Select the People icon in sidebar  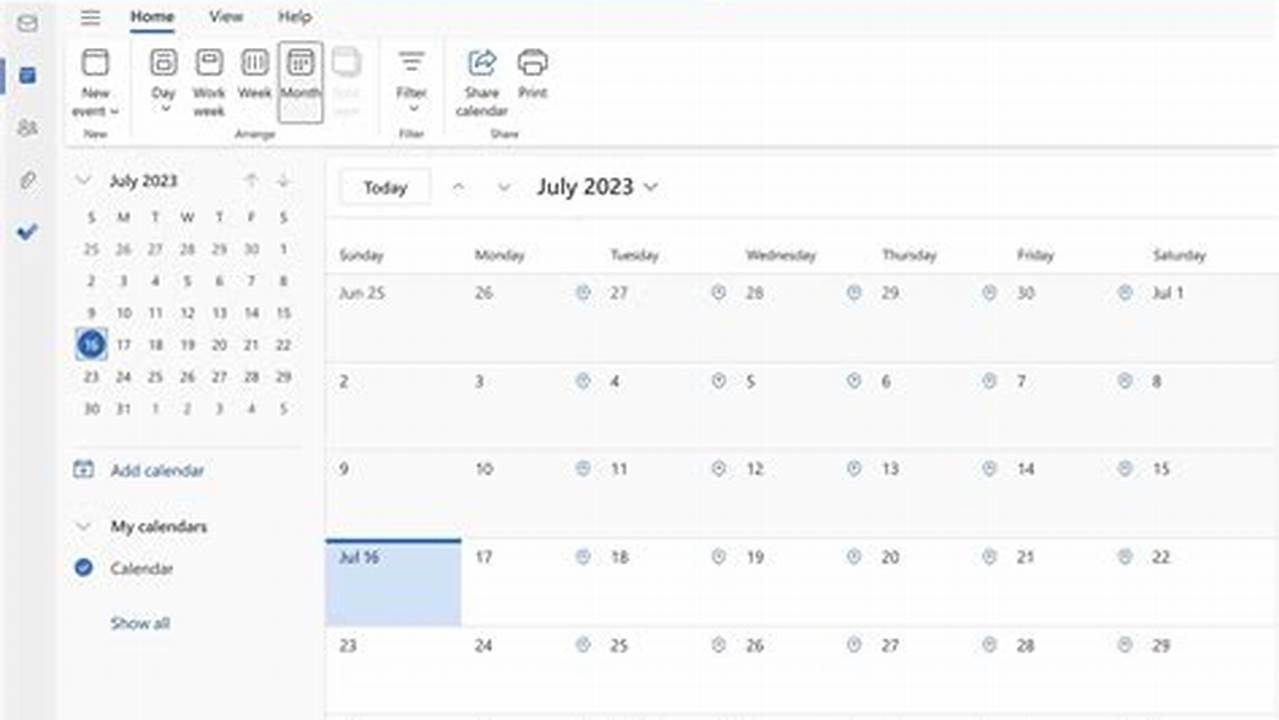tap(26, 128)
